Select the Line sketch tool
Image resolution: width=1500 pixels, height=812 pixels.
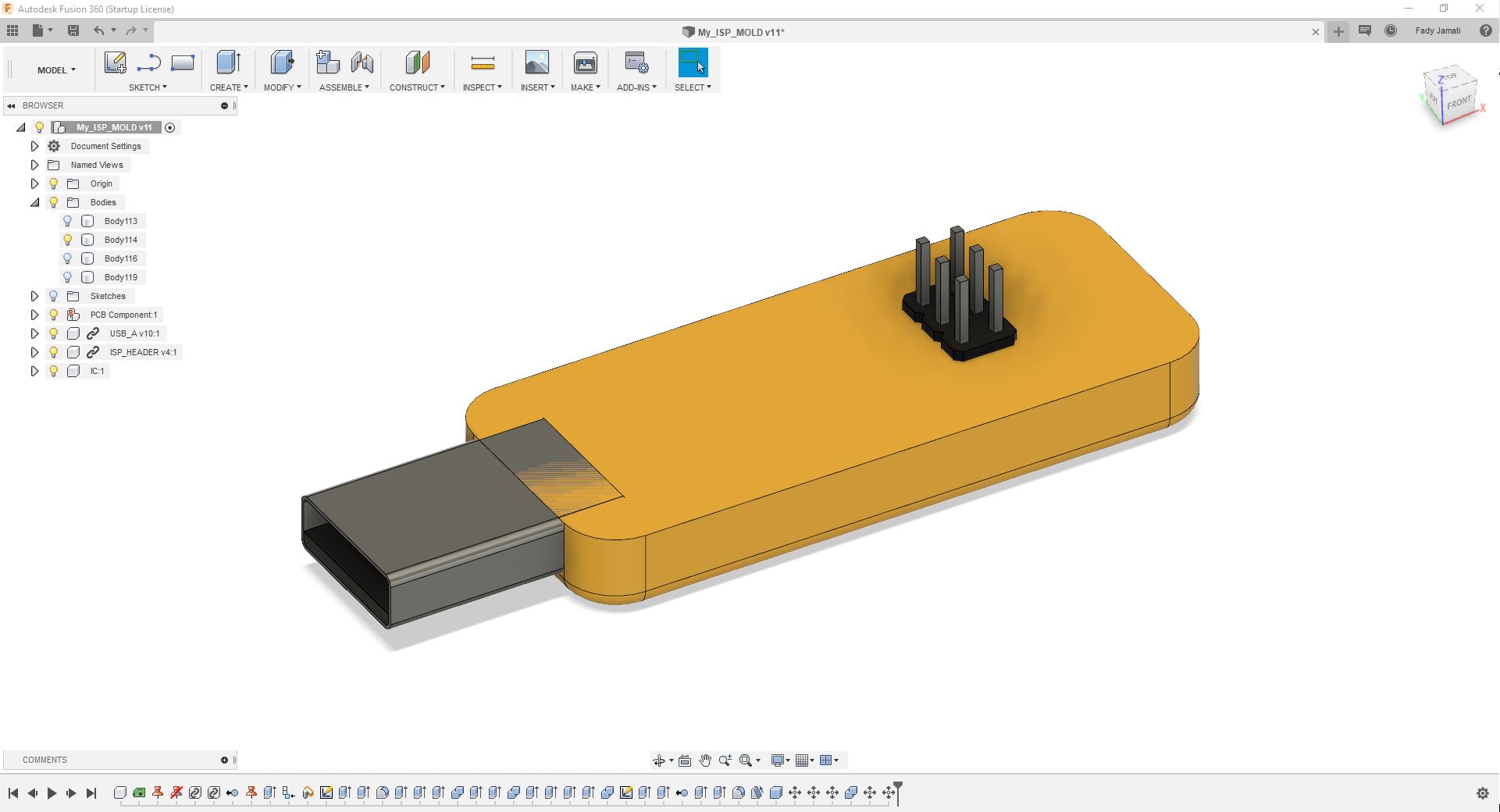pyautogui.click(x=148, y=62)
